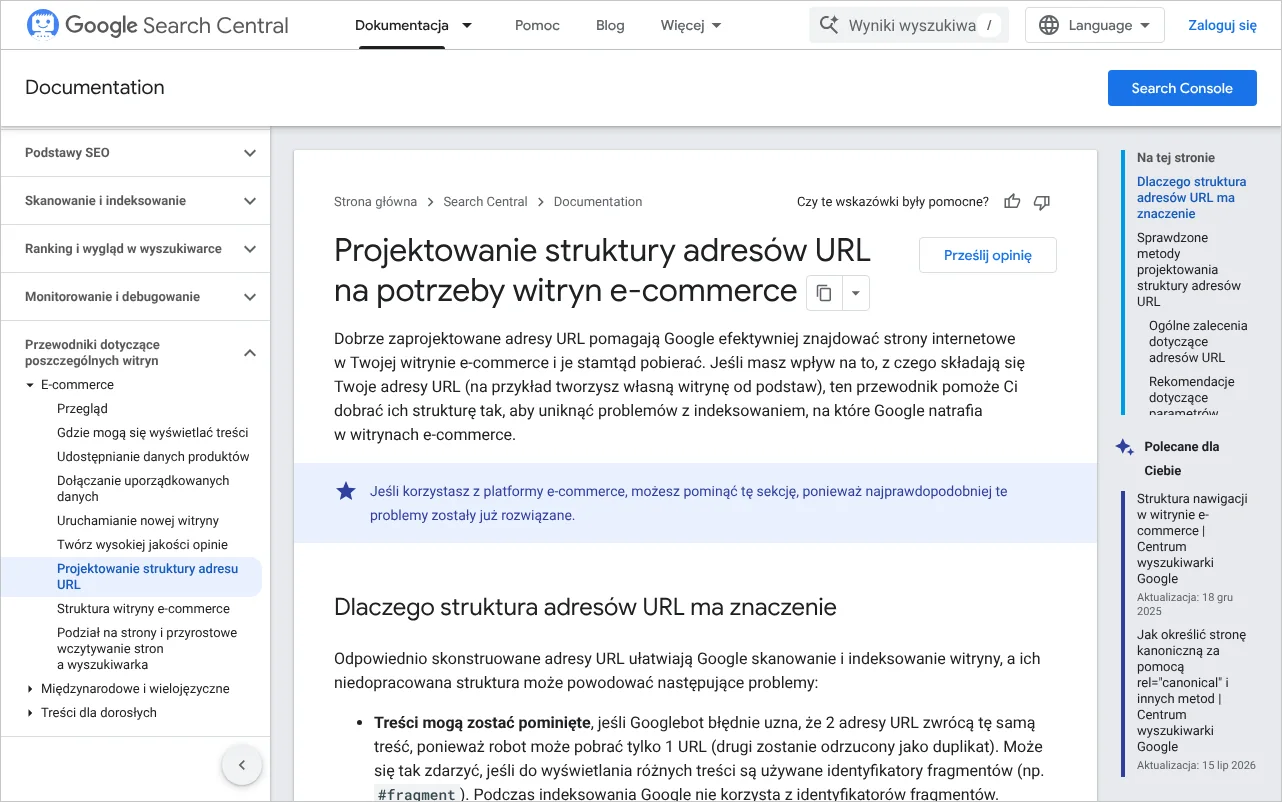Click Documentation breadcrumb link
Screen dimensions: 1282x802
pos(598,202)
